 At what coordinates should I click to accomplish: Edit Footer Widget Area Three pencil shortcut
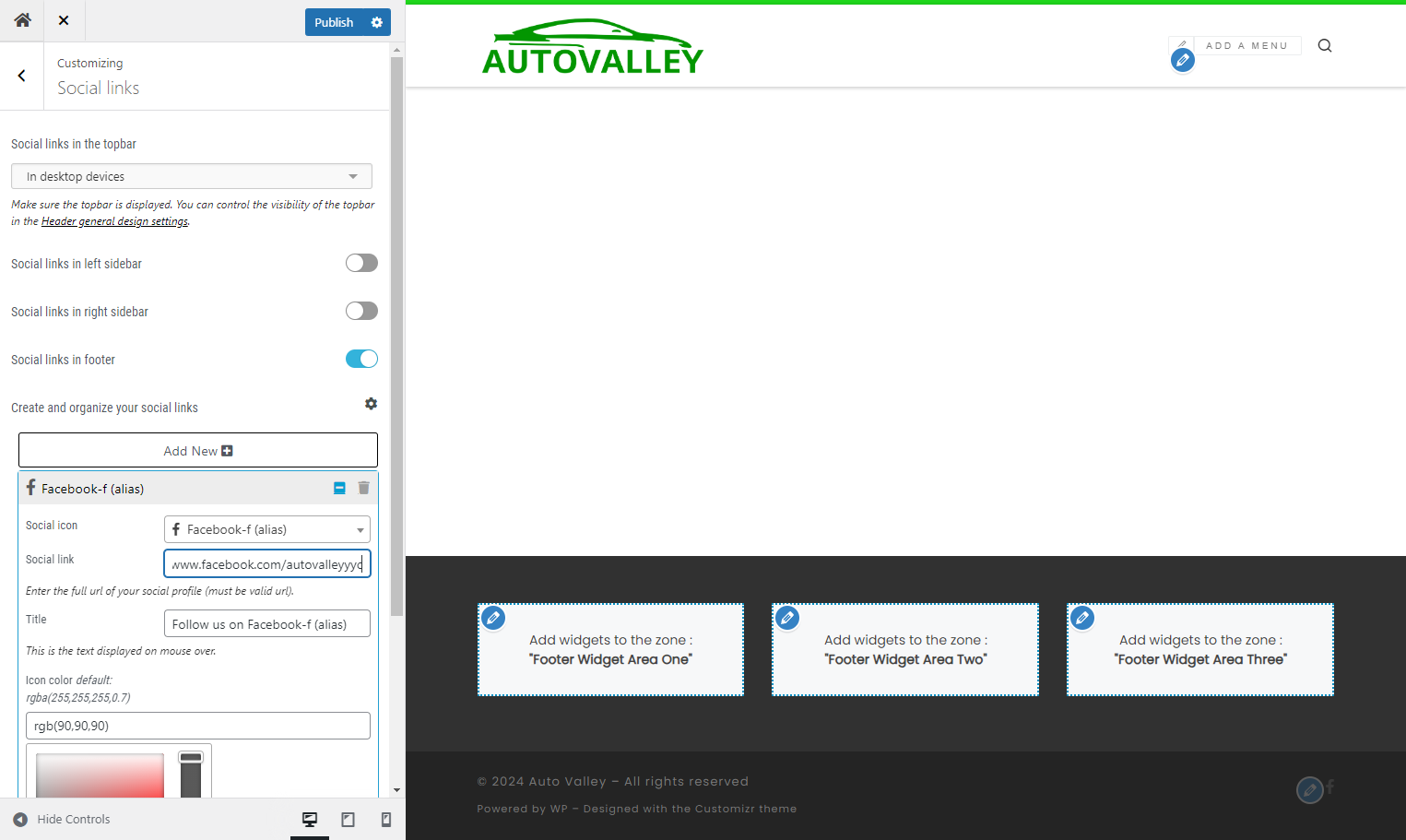[1082, 618]
